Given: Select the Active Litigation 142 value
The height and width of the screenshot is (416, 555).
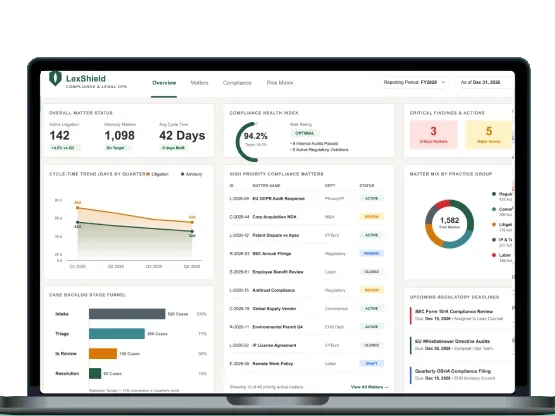Looking at the screenshot, I should pyautogui.click(x=59, y=135).
